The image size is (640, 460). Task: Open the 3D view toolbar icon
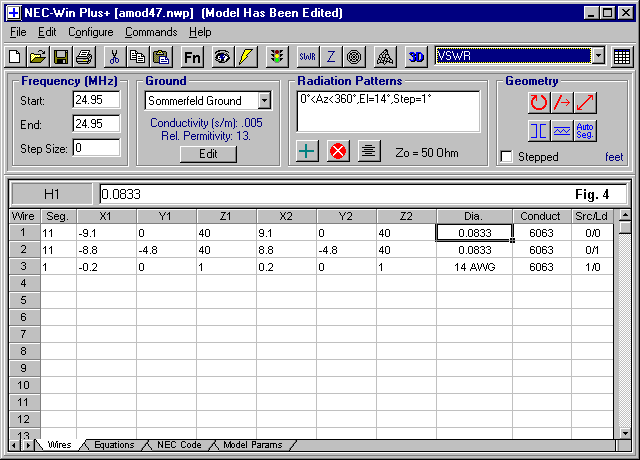417,57
